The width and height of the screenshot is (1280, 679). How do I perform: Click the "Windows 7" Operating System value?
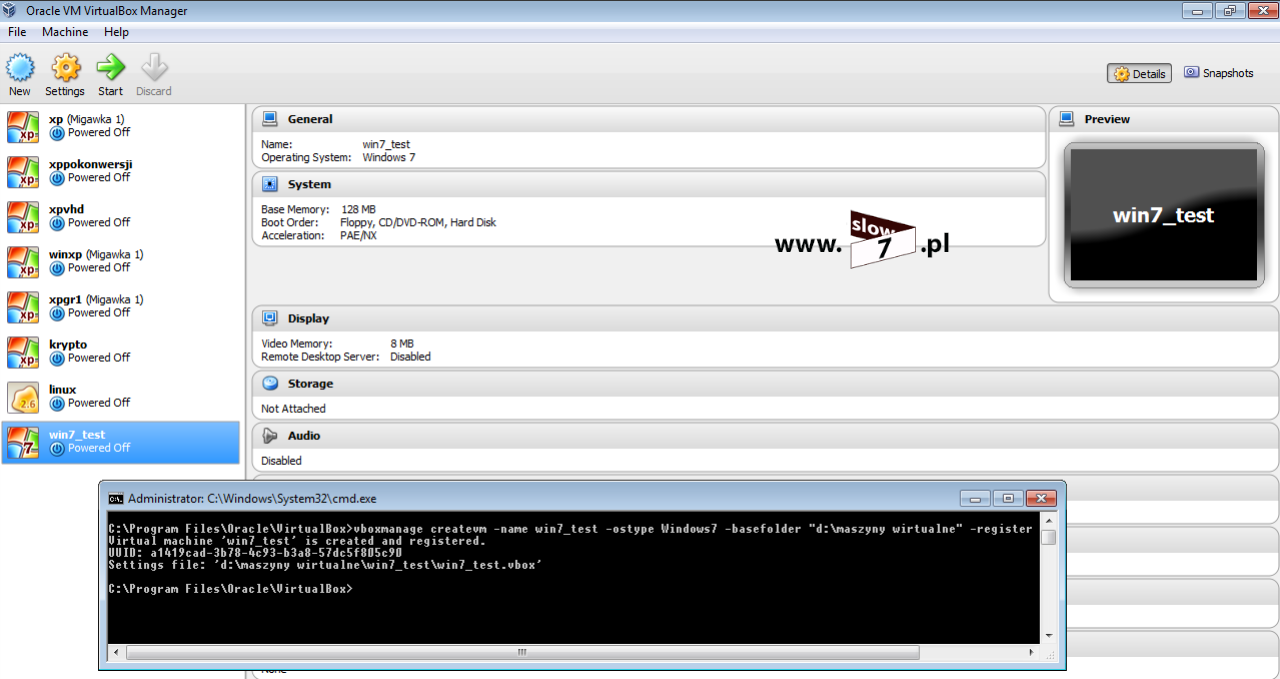click(389, 157)
